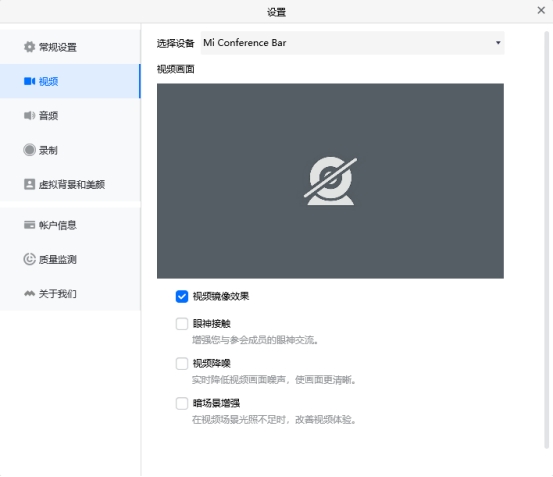Click the gauge icon beside 质量监测
Viewport: 553px width, 477px height.
tap(29, 259)
